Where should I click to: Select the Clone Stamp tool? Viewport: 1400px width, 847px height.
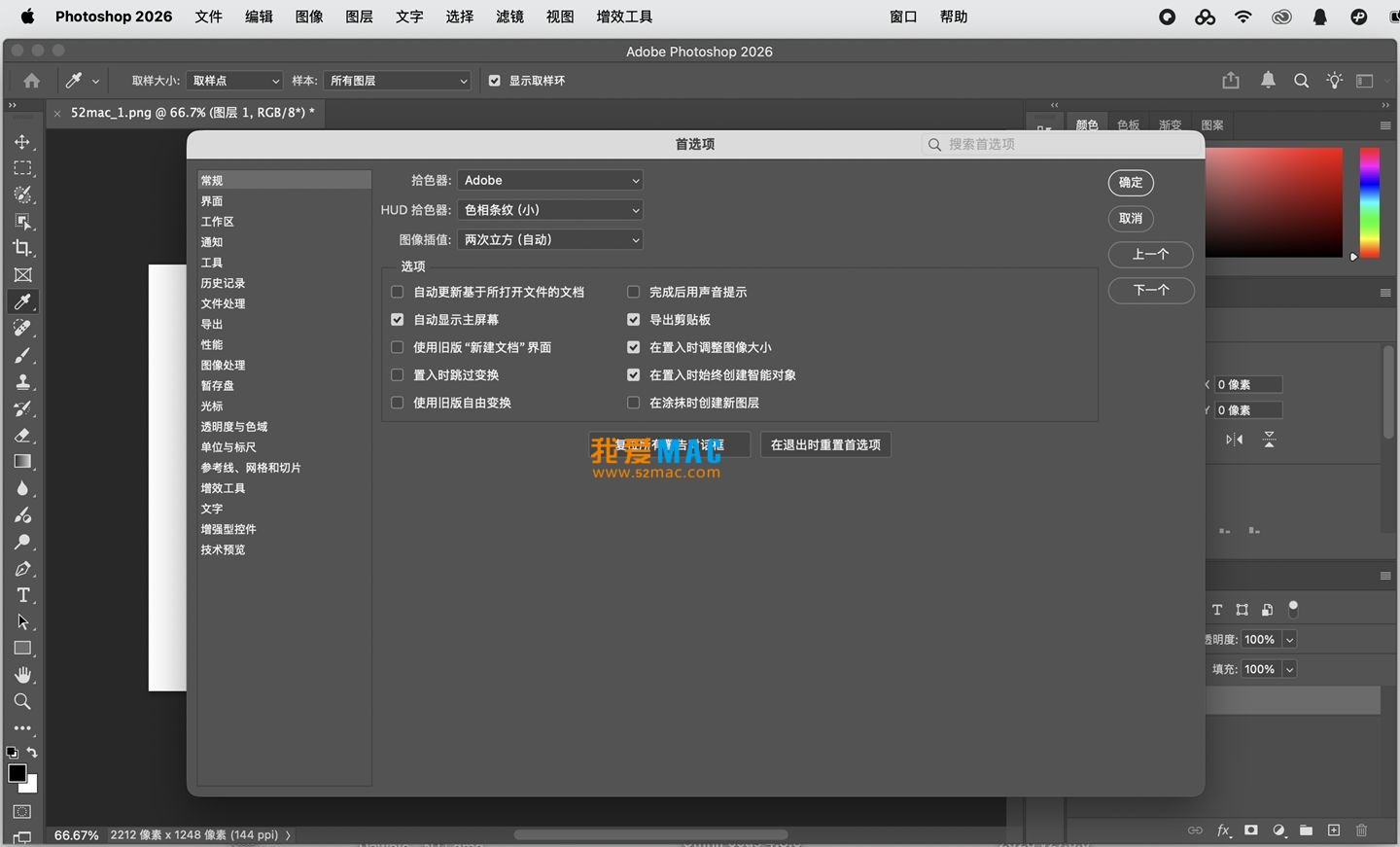[24, 381]
